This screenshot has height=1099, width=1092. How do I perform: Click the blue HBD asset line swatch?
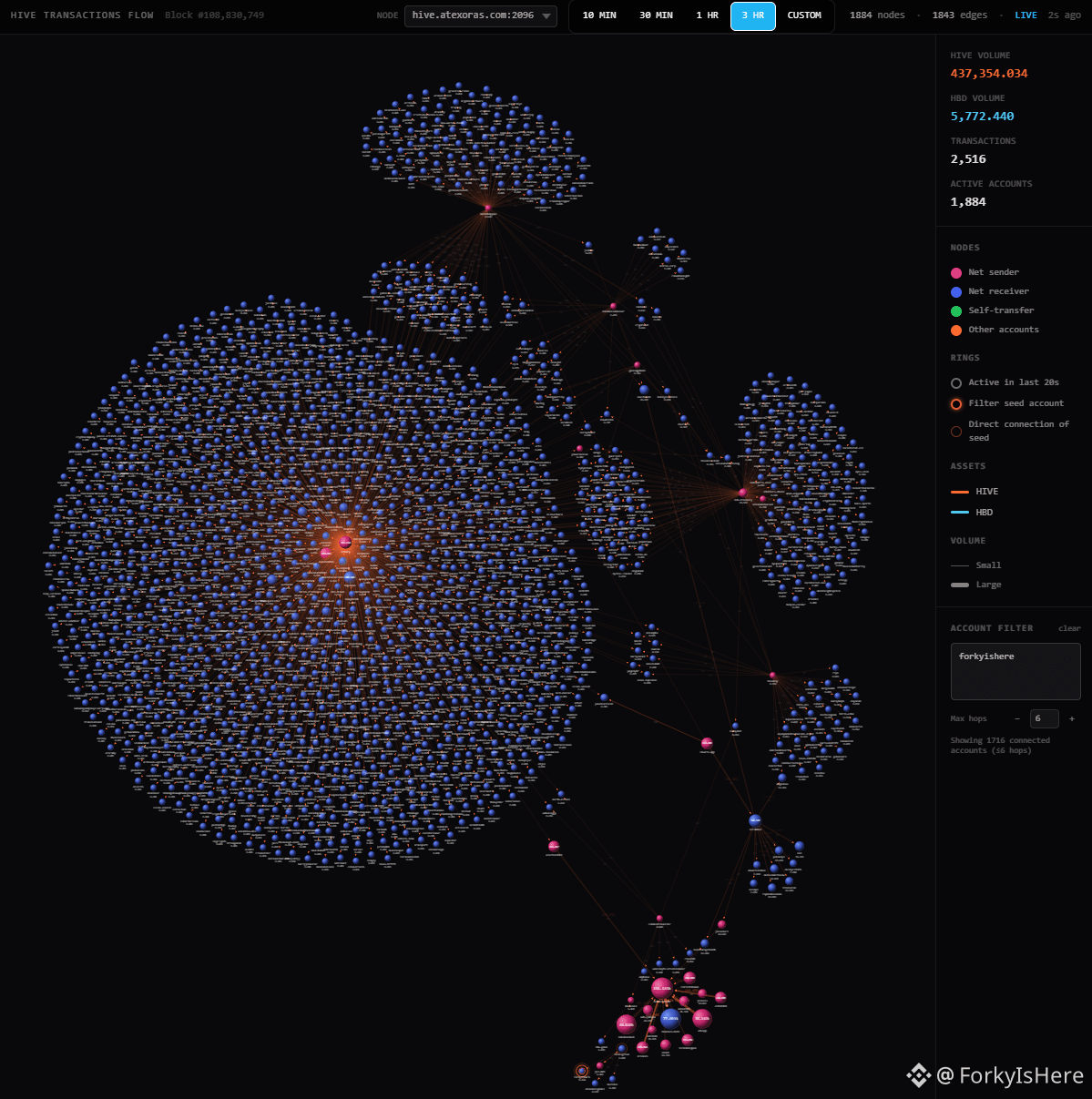(960, 513)
